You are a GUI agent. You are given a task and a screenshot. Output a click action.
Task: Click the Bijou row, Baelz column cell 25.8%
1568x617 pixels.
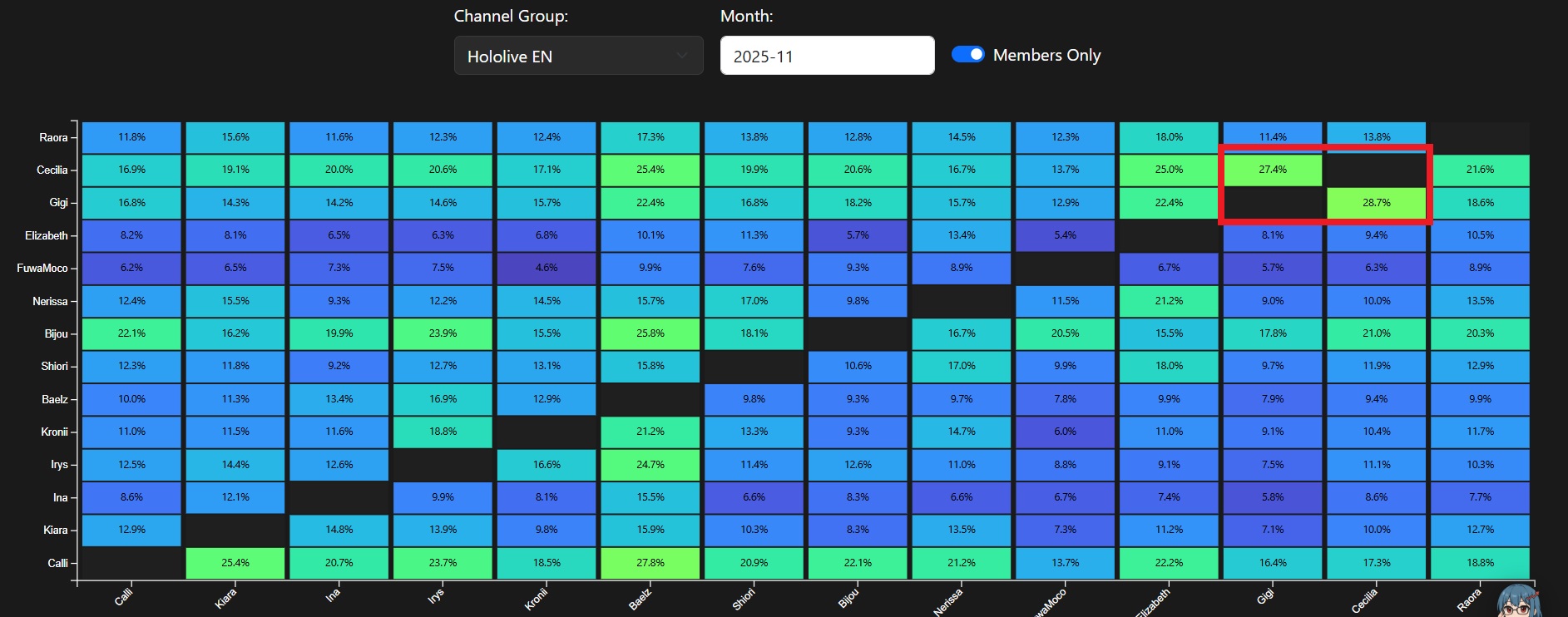(650, 333)
